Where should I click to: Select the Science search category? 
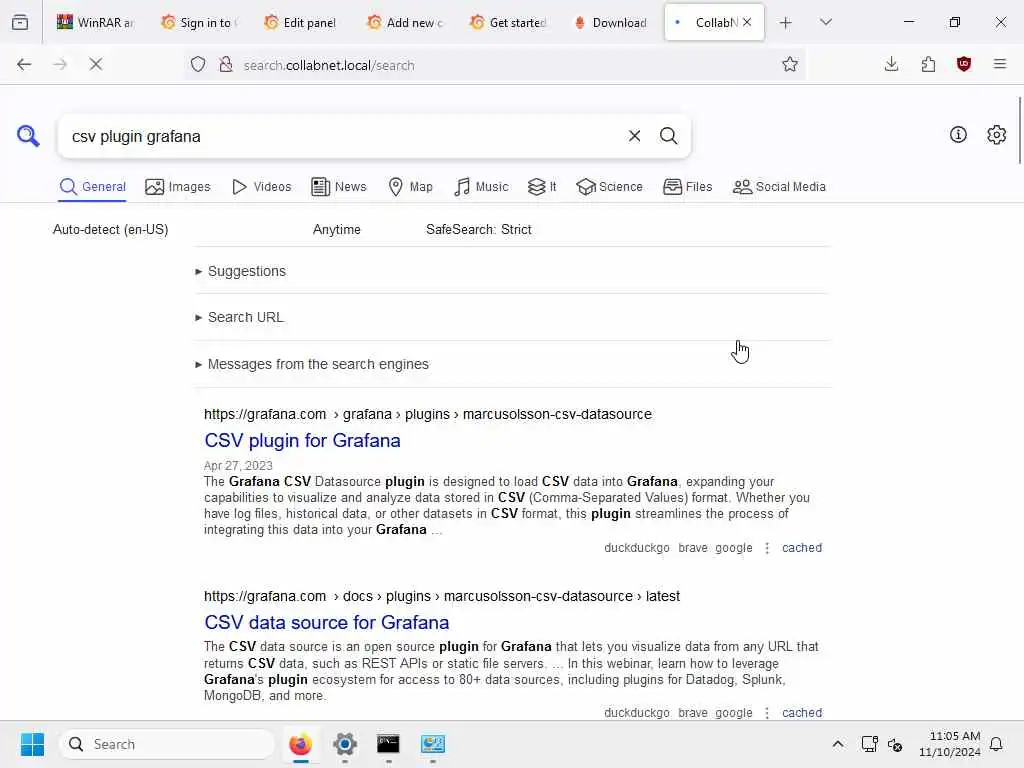[x=609, y=187]
